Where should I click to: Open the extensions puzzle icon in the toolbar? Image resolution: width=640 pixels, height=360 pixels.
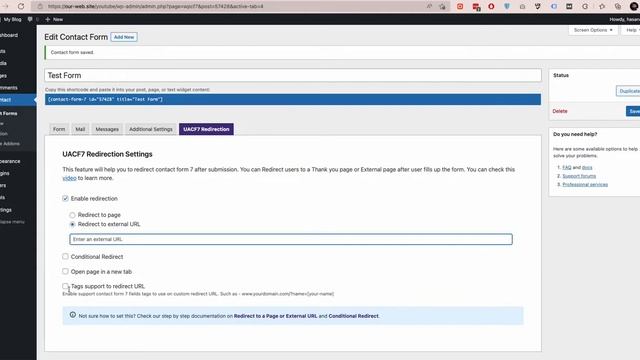click(x=602, y=6)
